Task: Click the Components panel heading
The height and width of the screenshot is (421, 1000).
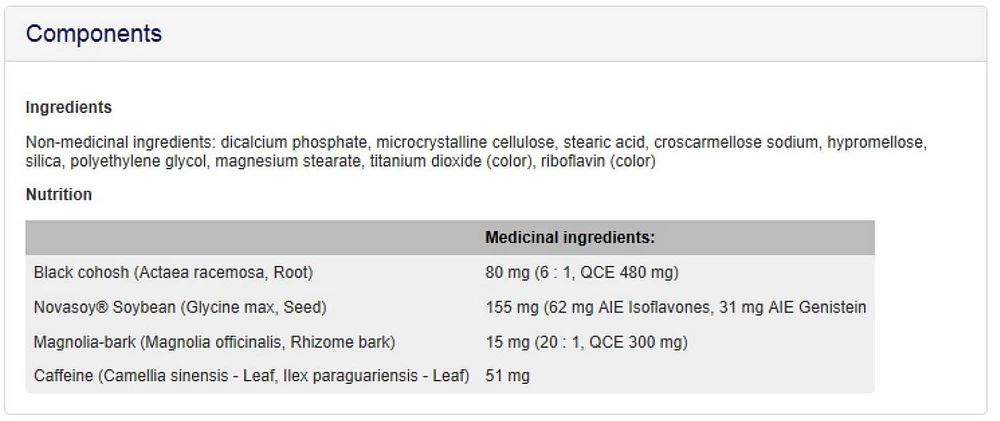Action: pyautogui.click(x=94, y=34)
